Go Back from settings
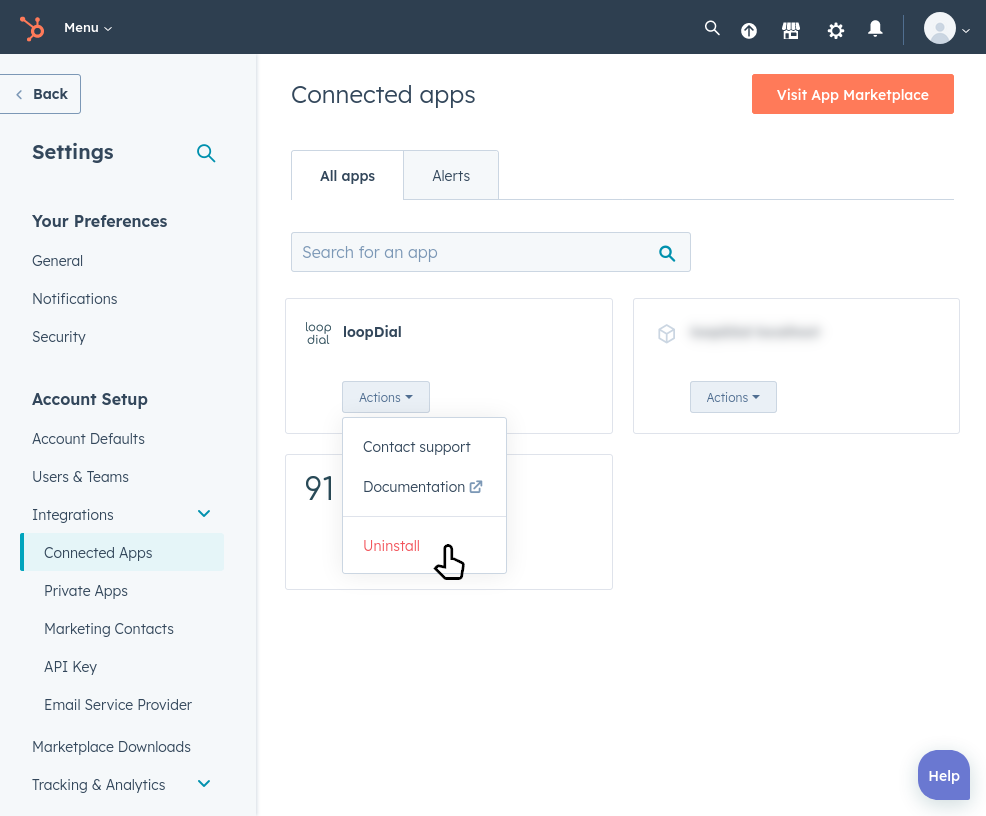 (x=41, y=94)
